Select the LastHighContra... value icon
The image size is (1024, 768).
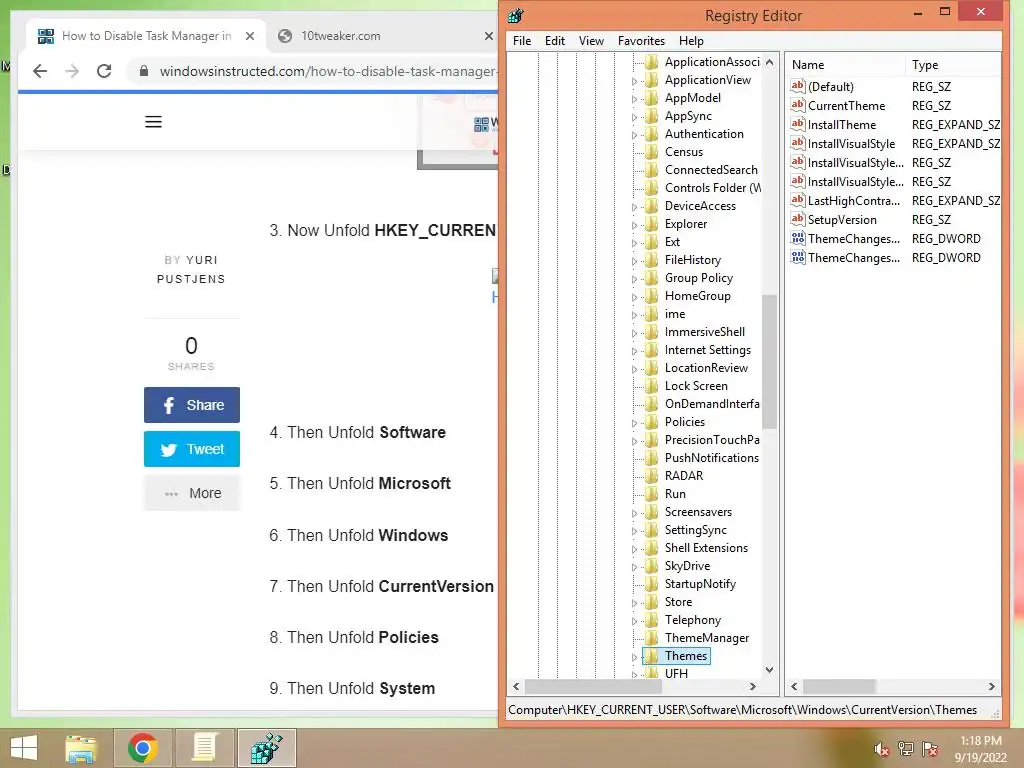[x=797, y=200]
